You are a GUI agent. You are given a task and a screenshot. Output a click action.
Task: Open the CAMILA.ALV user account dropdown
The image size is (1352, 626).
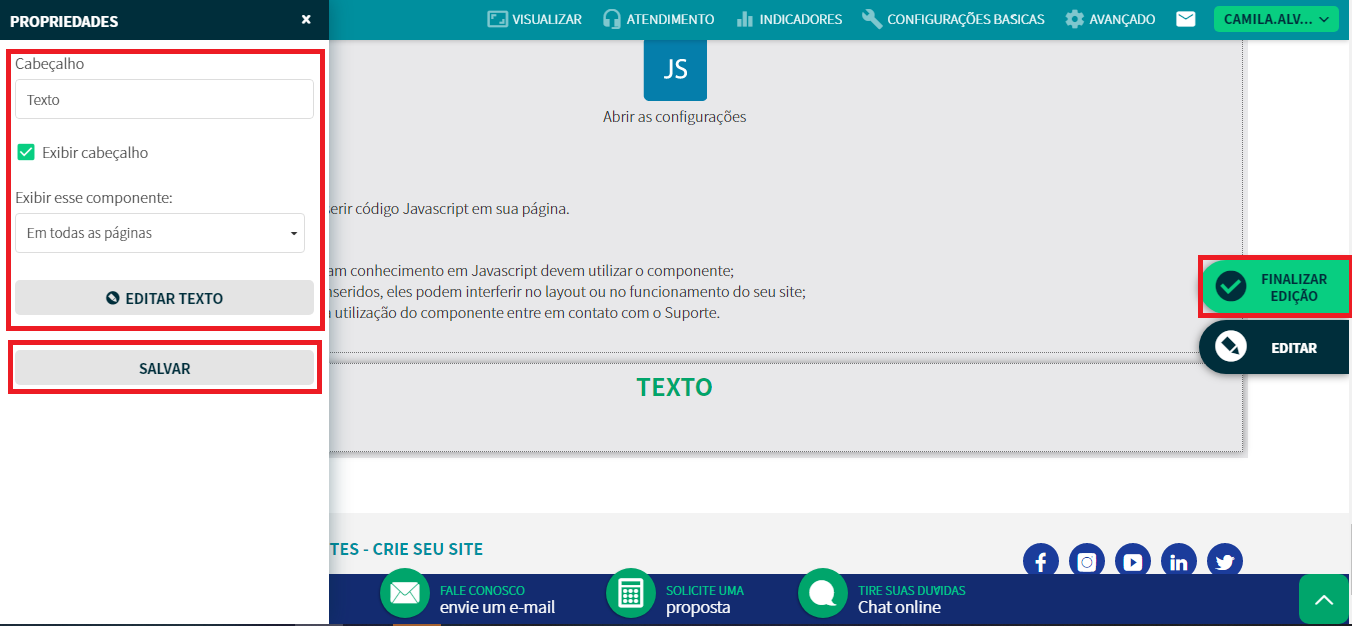point(1275,19)
